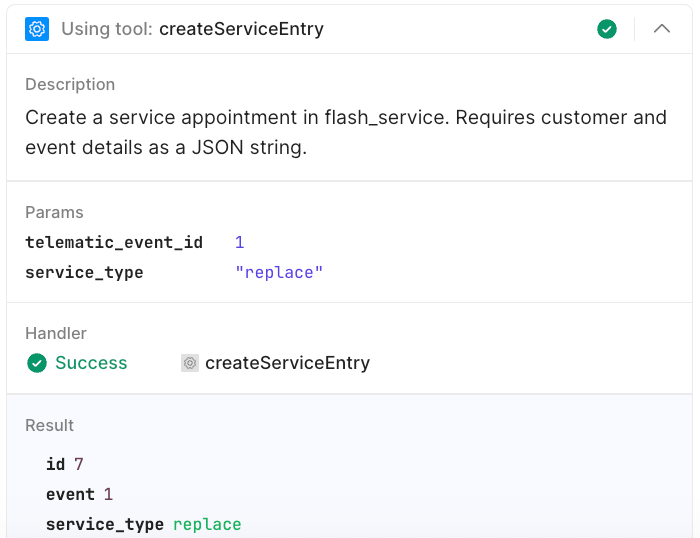Screen dimensions: 700x538
Task: Click the Success status text
Action: (91, 363)
